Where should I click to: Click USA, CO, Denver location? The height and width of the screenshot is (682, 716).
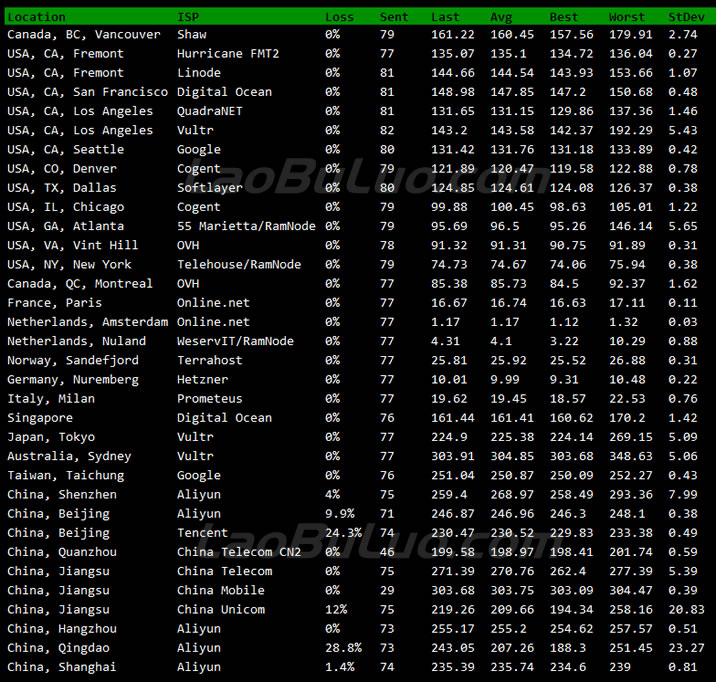coord(62,169)
